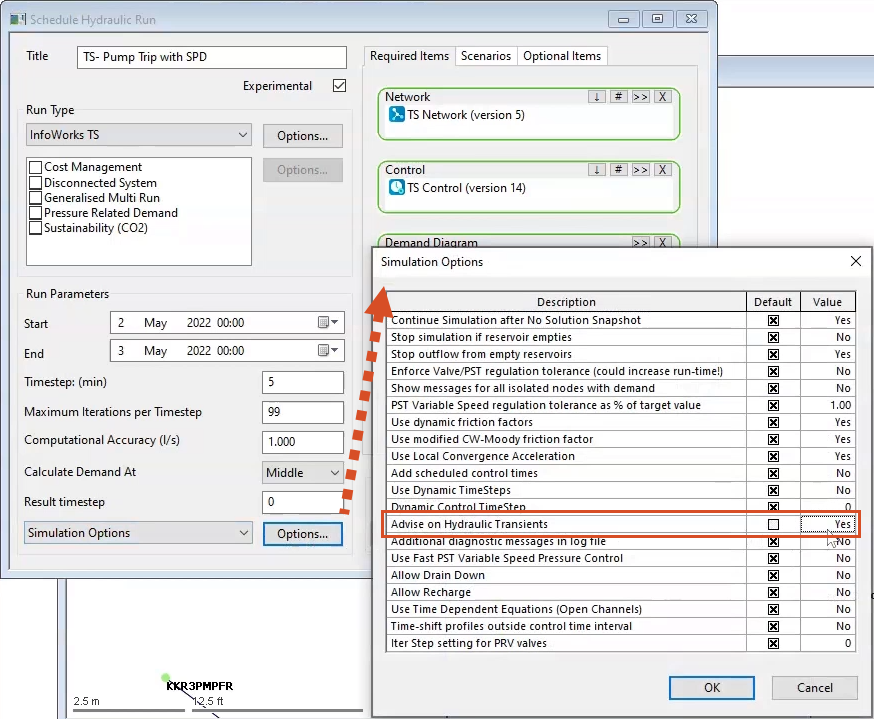Click the X button in Network box
The image size is (874, 719).
tap(662, 97)
